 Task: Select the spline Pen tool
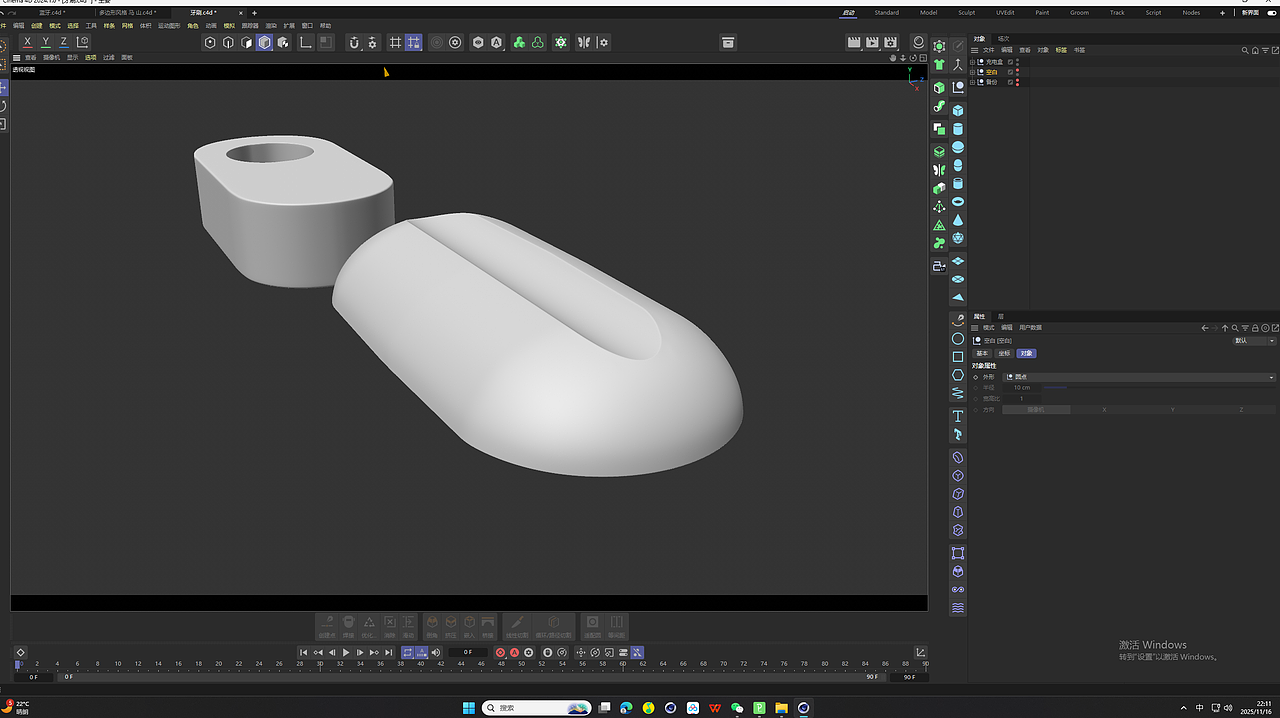tap(958, 320)
